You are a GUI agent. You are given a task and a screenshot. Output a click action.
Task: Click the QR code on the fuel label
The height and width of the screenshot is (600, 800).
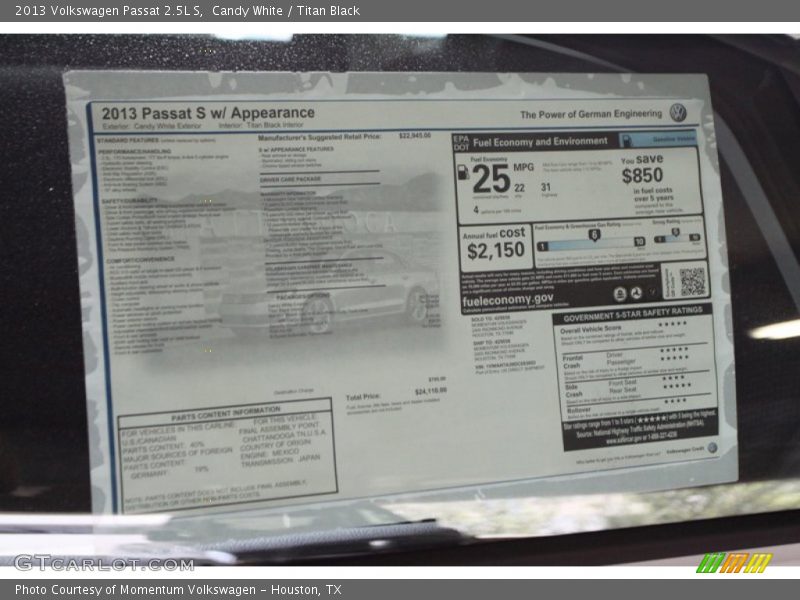692,281
